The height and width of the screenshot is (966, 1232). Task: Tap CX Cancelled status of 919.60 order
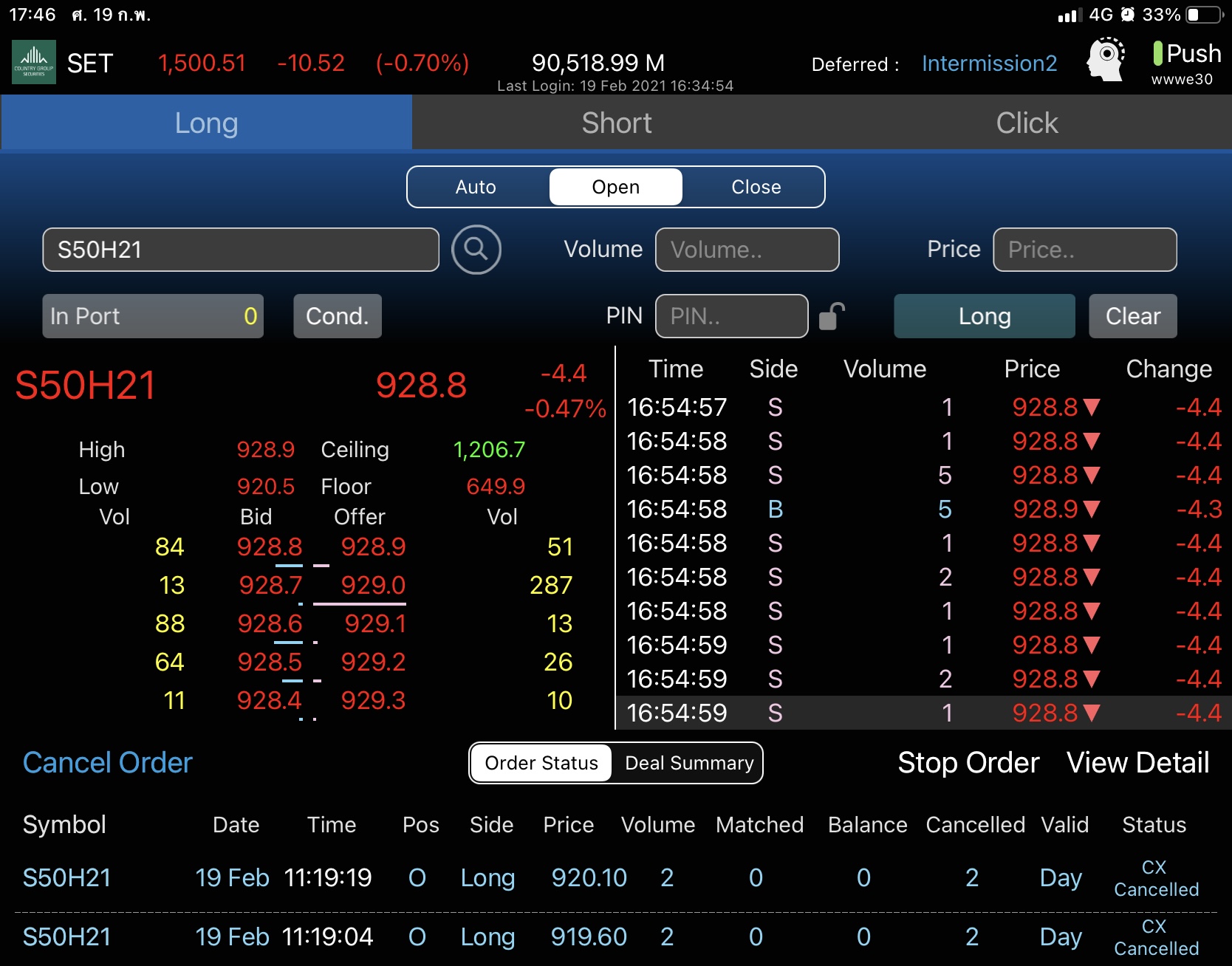(1156, 937)
